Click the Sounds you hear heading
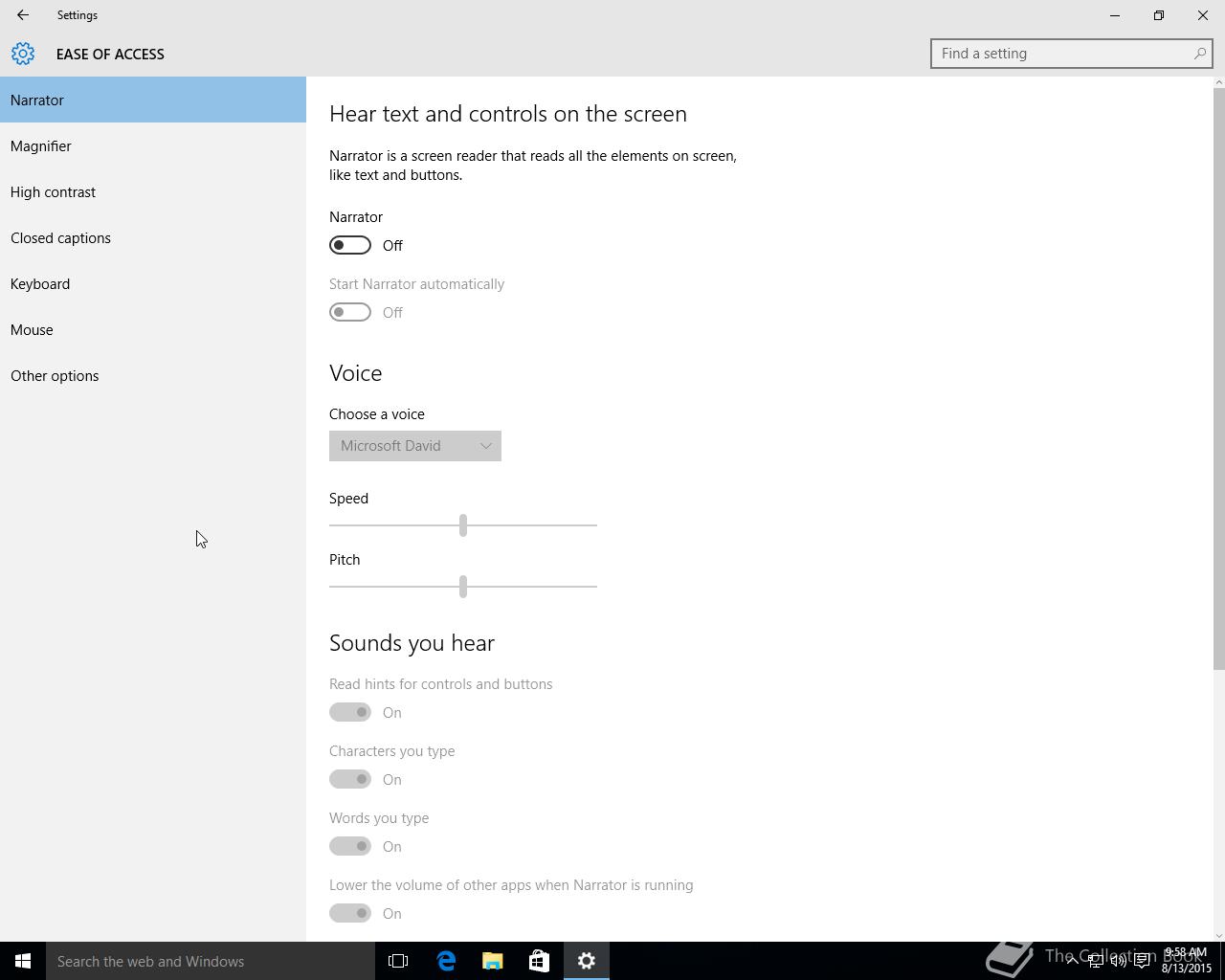This screenshot has width=1225, height=980. (x=412, y=643)
